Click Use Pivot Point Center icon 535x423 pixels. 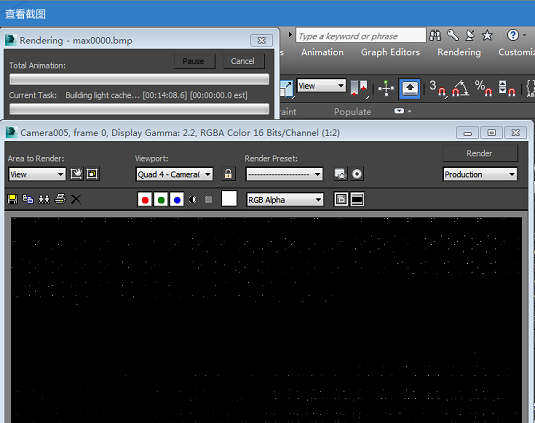[x=359, y=89]
